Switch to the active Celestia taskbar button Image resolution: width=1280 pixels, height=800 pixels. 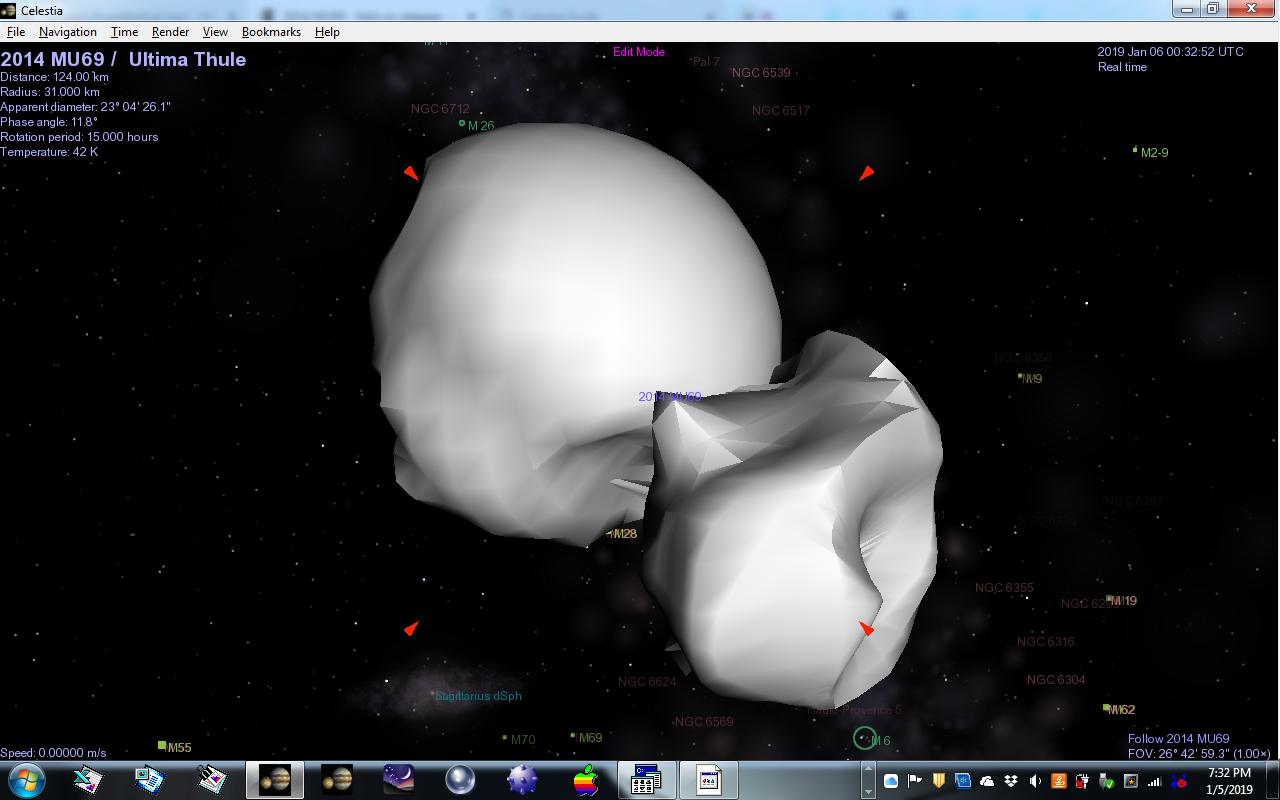275,780
